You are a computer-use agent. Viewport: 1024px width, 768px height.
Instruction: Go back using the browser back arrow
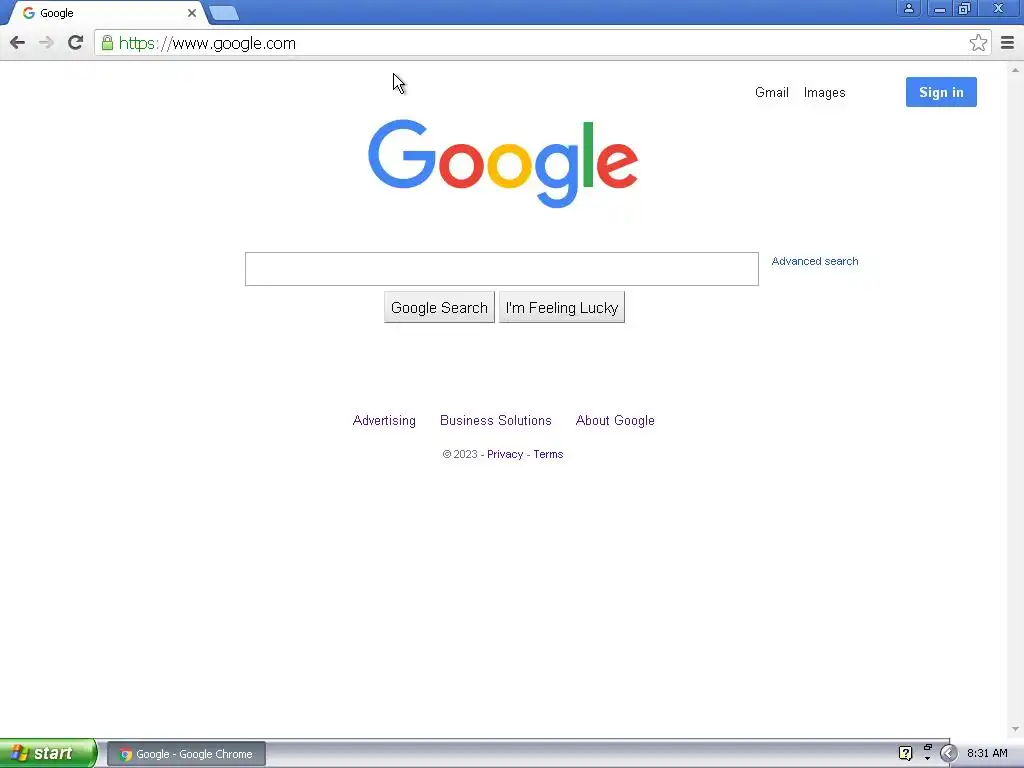[18, 43]
